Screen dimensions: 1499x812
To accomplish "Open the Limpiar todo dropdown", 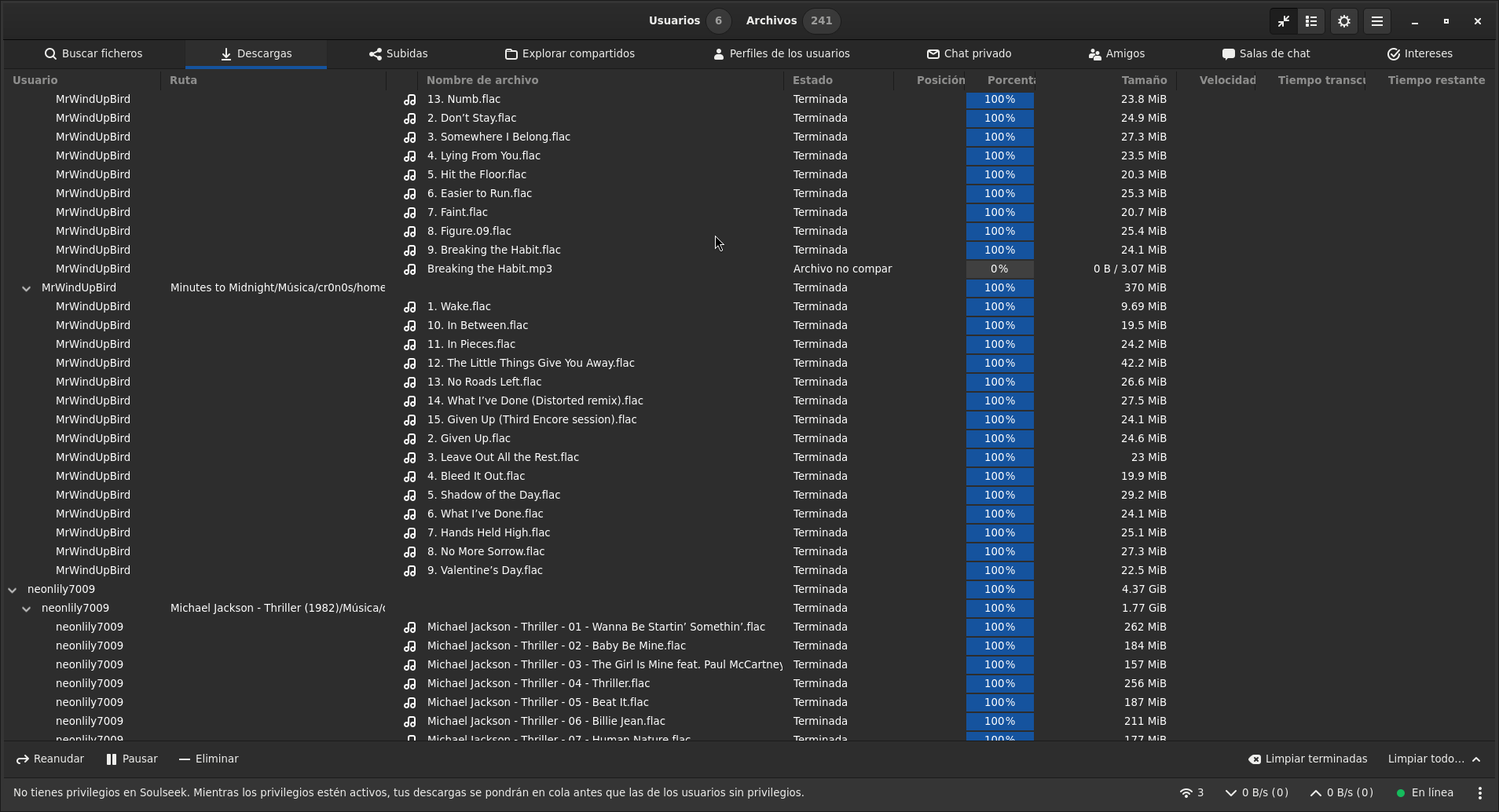I will pyautogui.click(x=1434, y=759).
